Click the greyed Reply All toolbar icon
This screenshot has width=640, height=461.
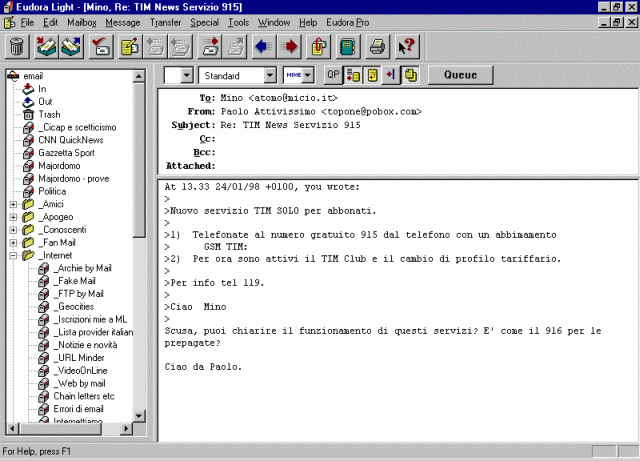pyautogui.click(x=180, y=47)
